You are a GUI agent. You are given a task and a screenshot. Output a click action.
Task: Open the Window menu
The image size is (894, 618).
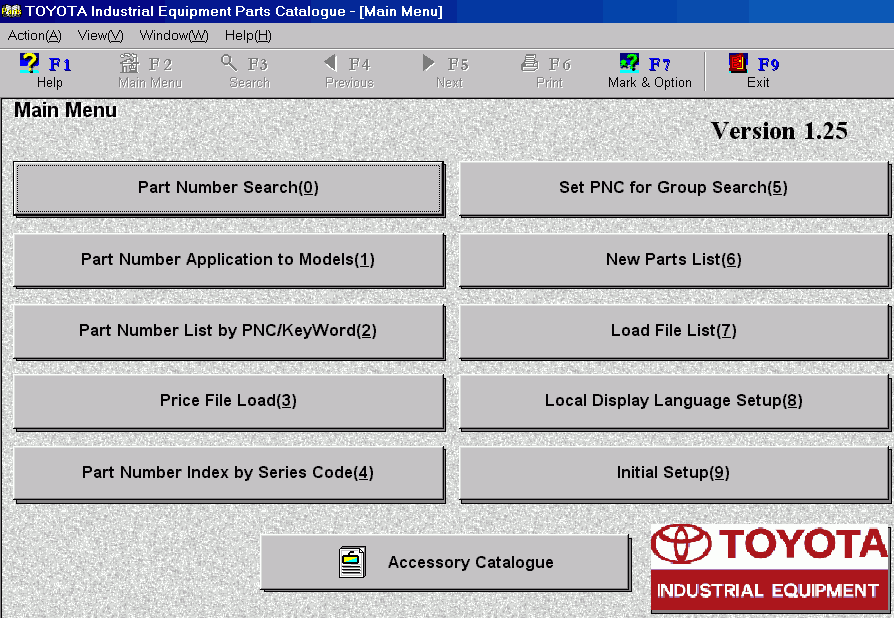click(174, 35)
